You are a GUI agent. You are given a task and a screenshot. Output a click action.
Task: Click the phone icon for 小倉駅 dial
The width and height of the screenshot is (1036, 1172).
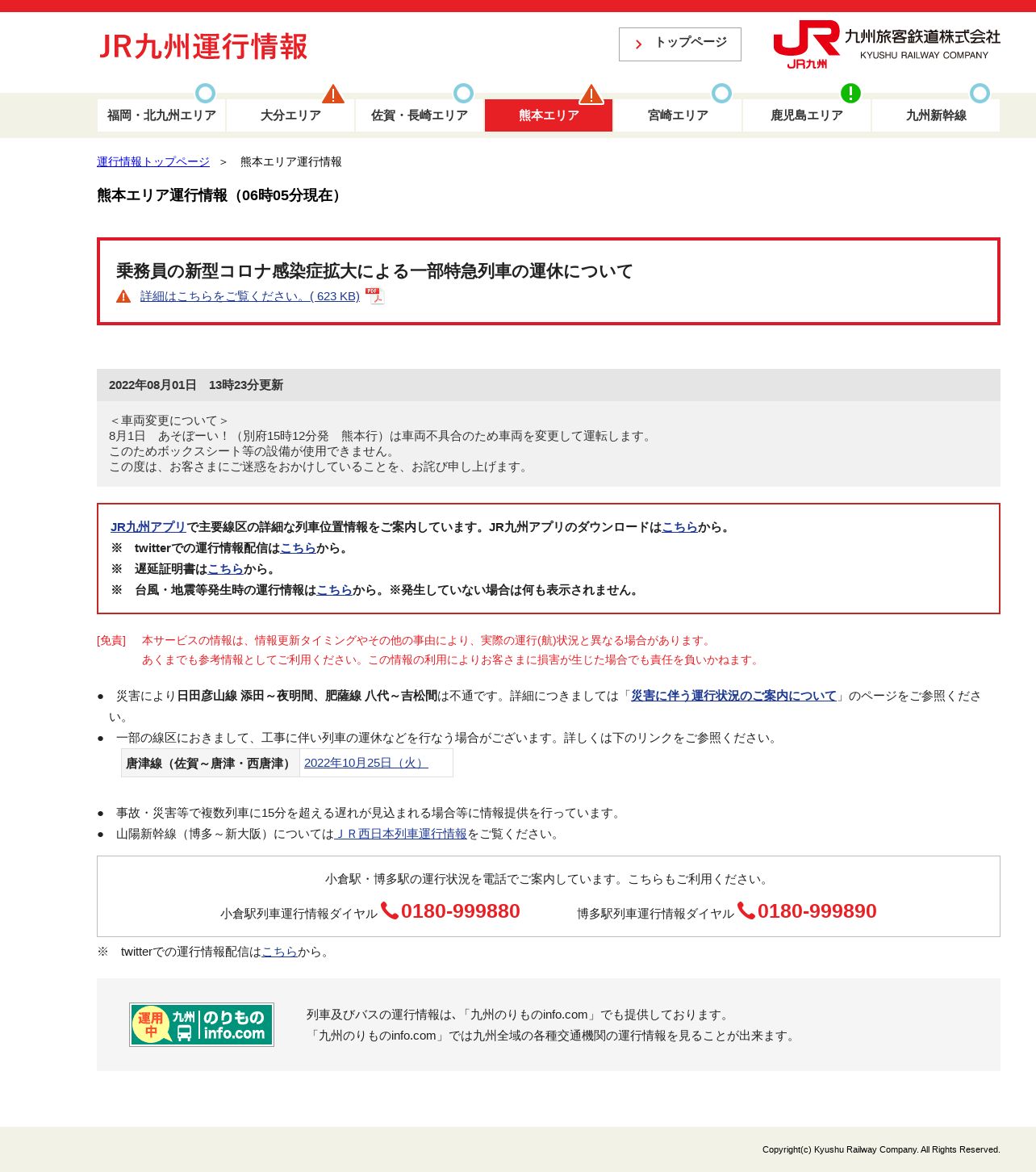point(390,910)
